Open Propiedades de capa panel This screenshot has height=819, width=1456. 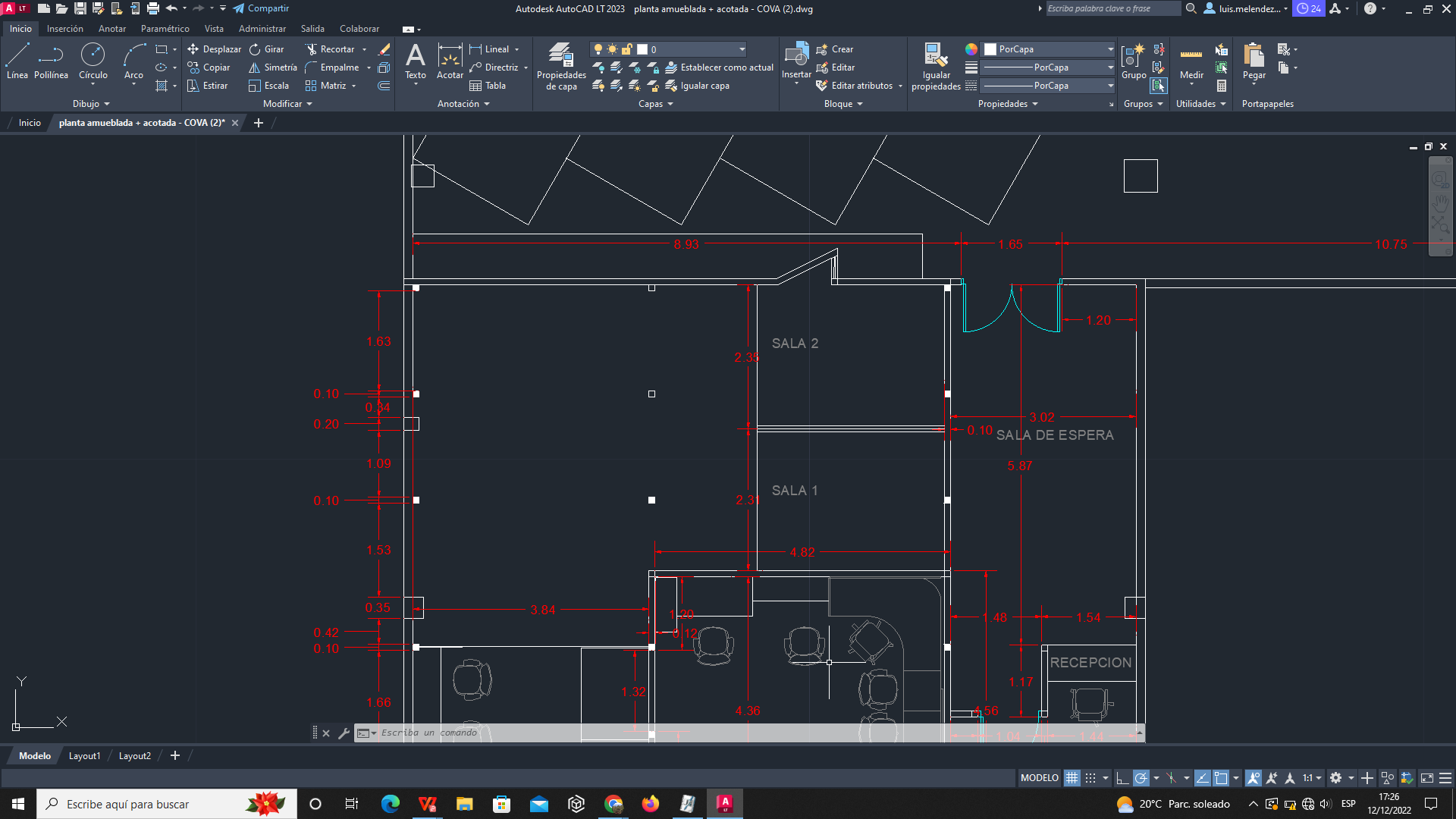coord(561,67)
